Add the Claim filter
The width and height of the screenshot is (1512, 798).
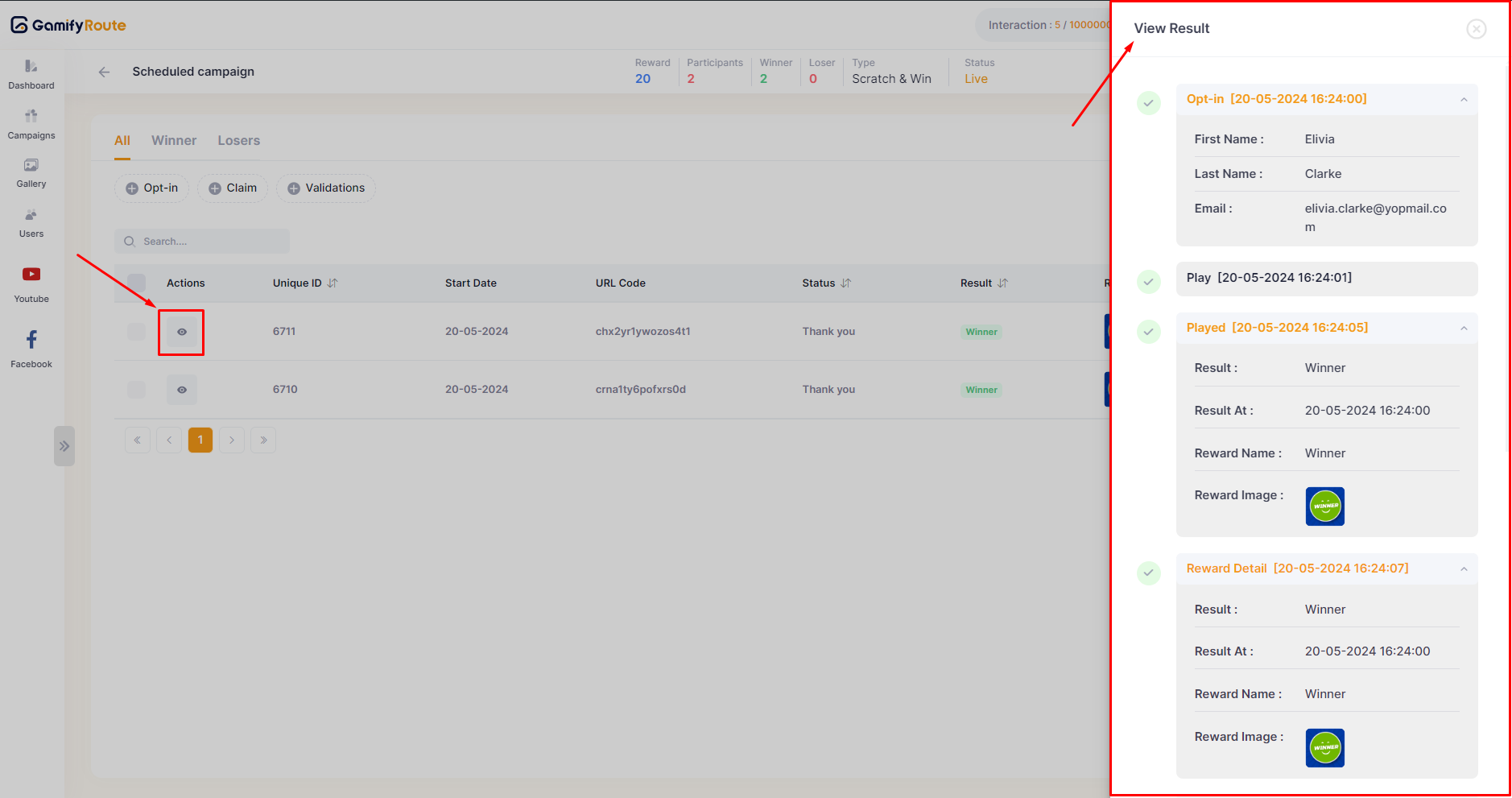(x=233, y=188)
